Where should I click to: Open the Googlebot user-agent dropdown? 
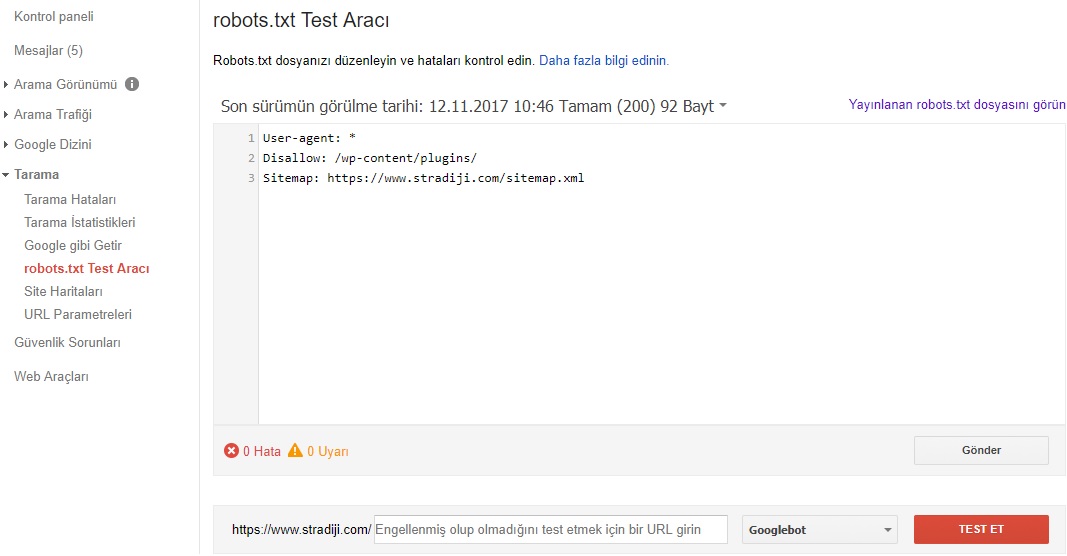819,529
